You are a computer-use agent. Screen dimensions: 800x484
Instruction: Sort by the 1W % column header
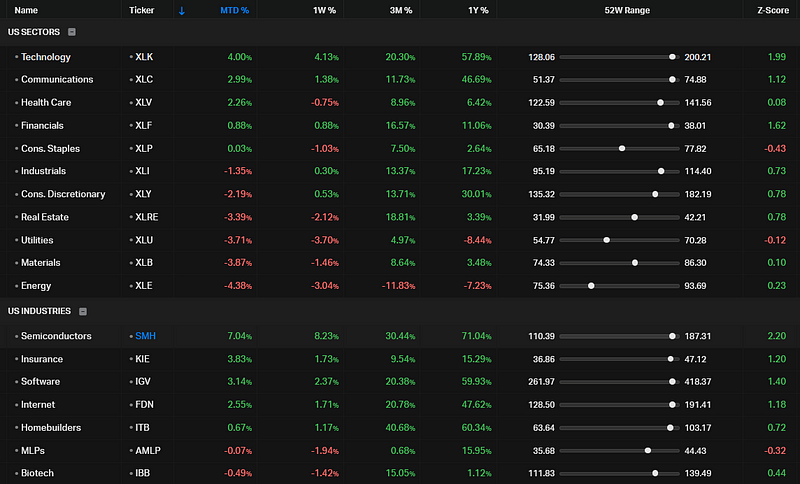[x=324, y=10]
